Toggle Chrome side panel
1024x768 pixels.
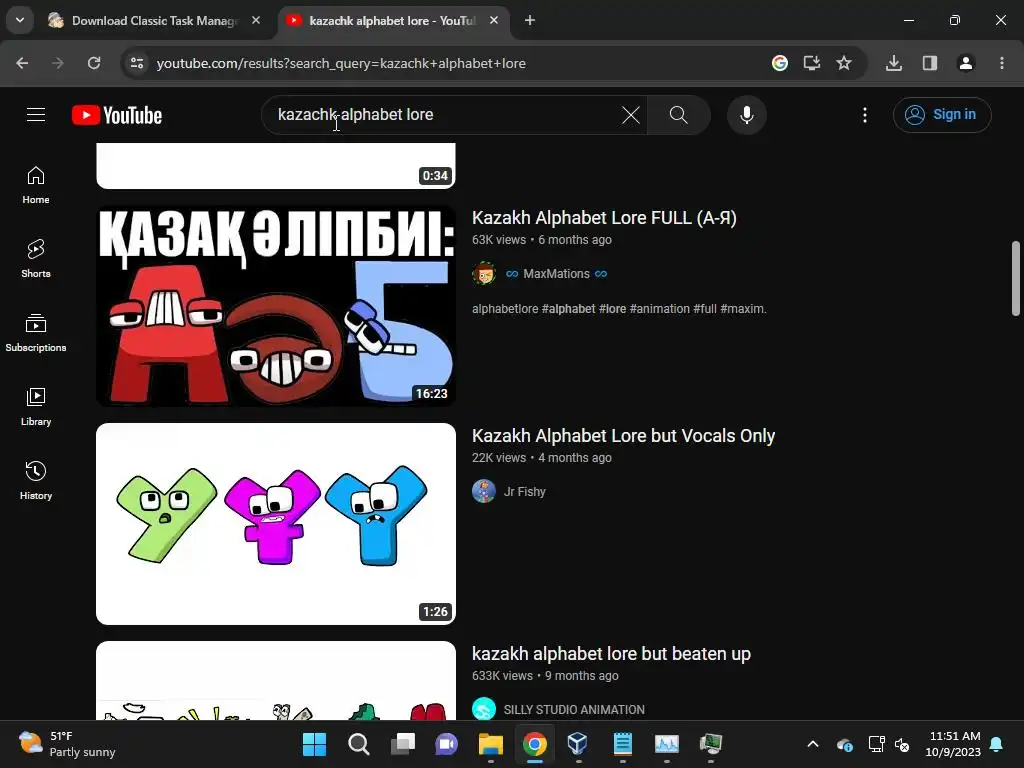[930, 63]
